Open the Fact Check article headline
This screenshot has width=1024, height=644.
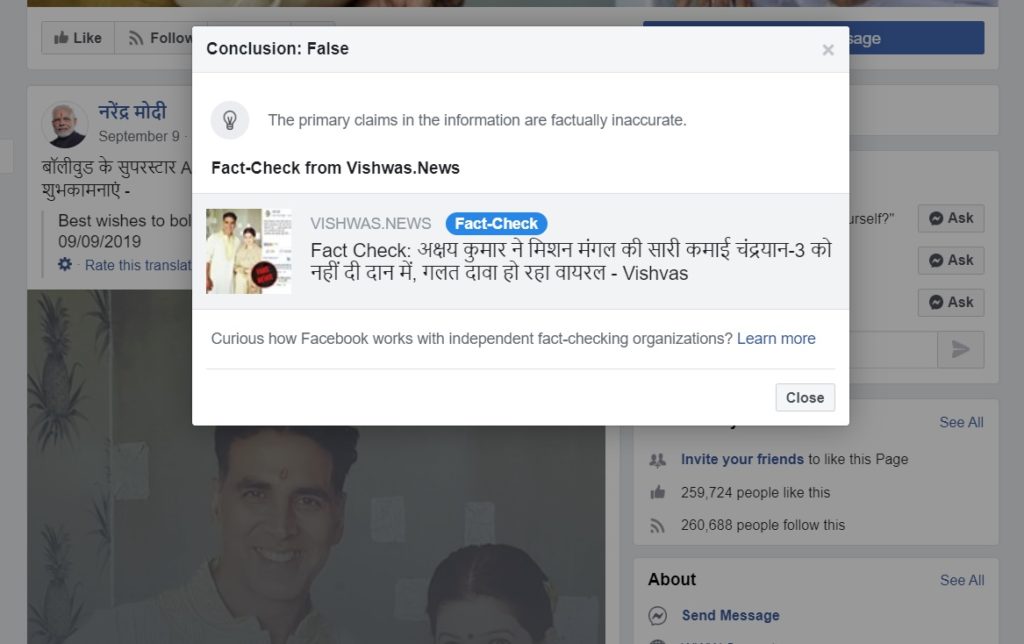[x=571, y=261]
